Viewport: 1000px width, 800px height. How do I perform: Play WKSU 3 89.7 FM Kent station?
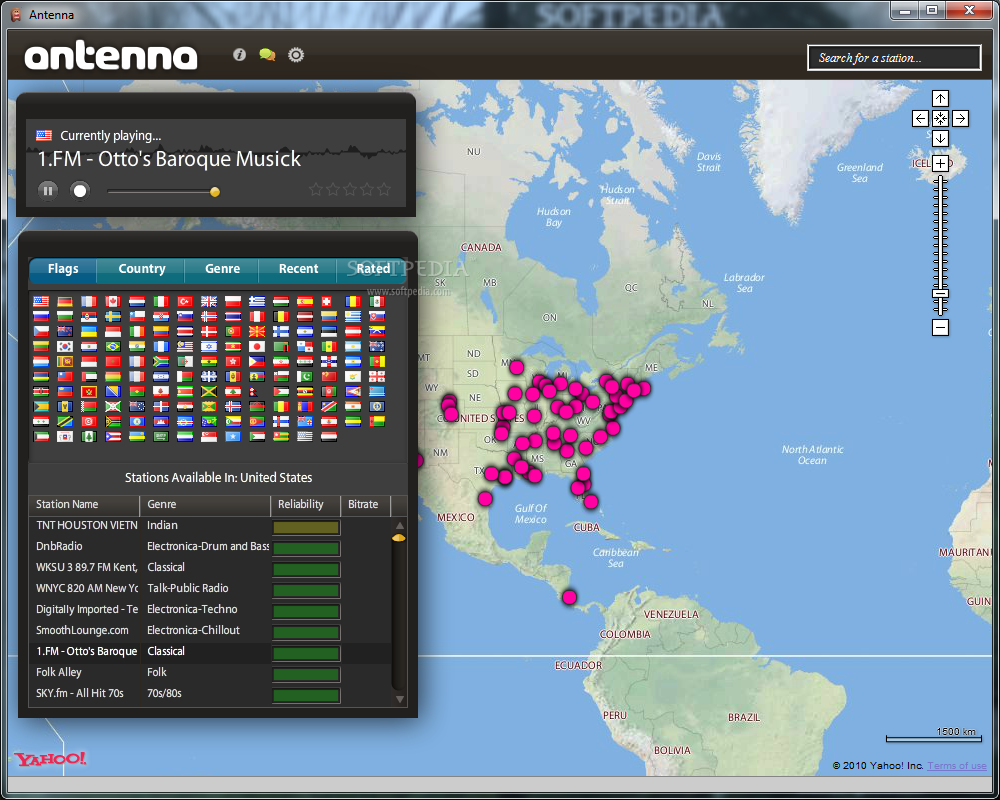pyautogui.click(x=210, y=568)
